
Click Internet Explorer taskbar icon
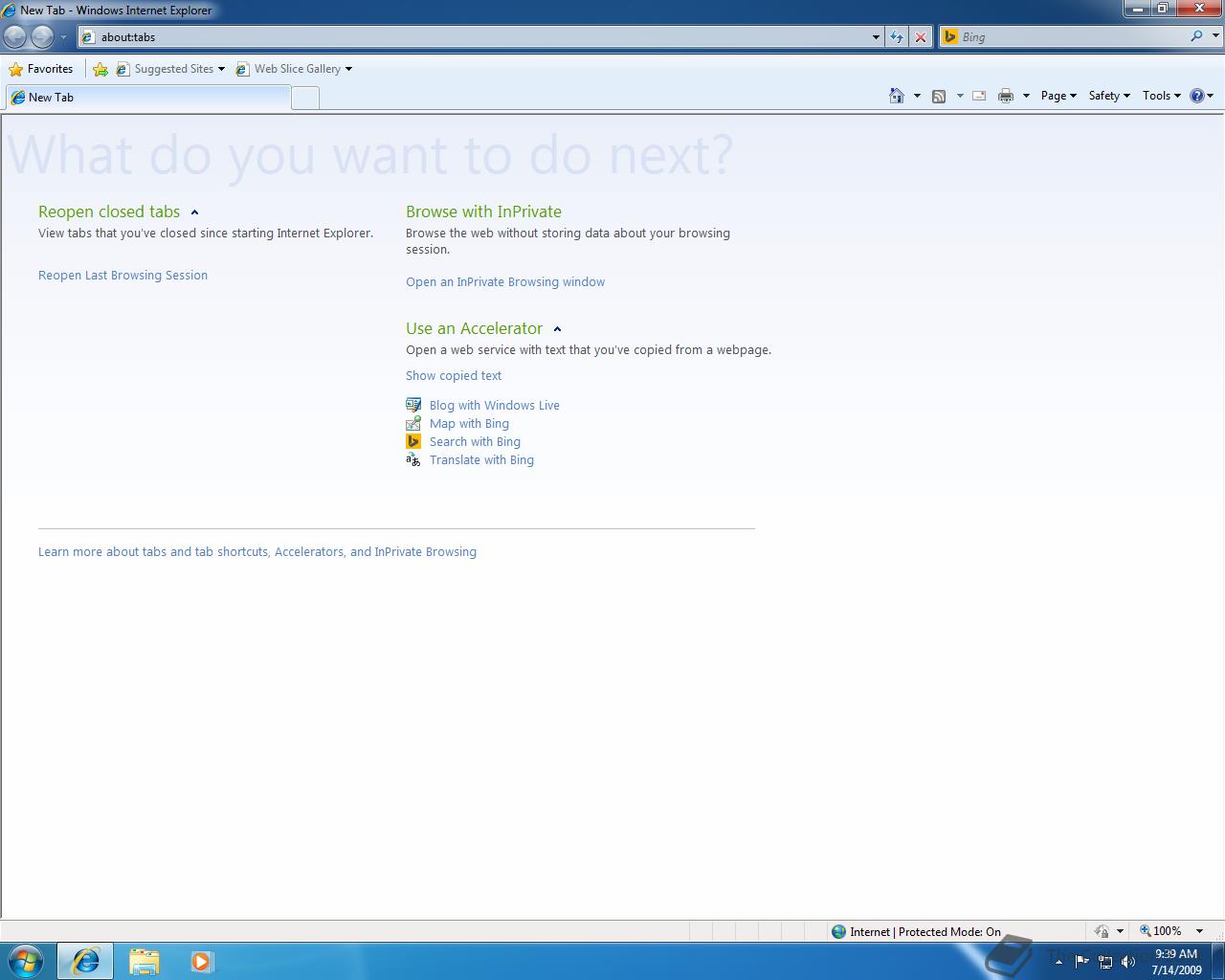[x=85, y=961]
